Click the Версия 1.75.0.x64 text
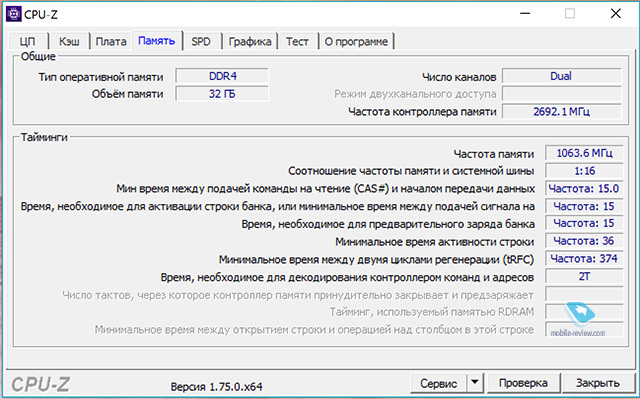Viewport: 640px width, 399px height. (x=216, y=387)
